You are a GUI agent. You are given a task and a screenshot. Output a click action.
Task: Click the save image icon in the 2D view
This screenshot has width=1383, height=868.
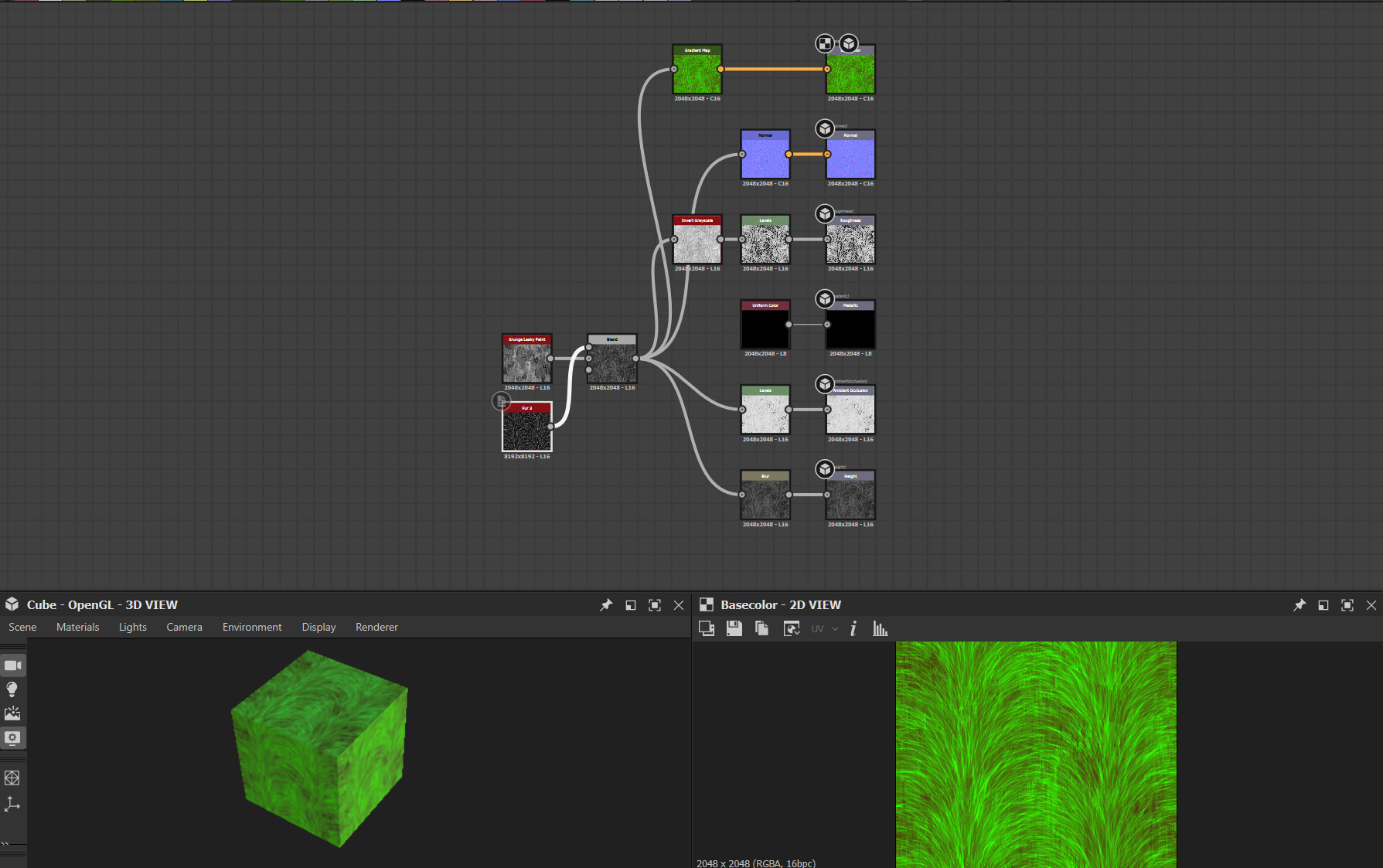pyautogui.click(x=734, y=629)
